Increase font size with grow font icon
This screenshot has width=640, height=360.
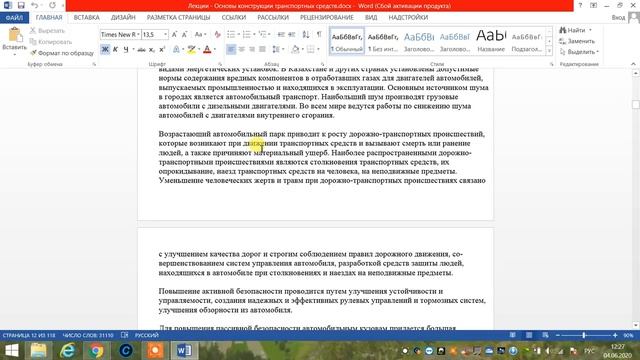click(x=174, y=35)
